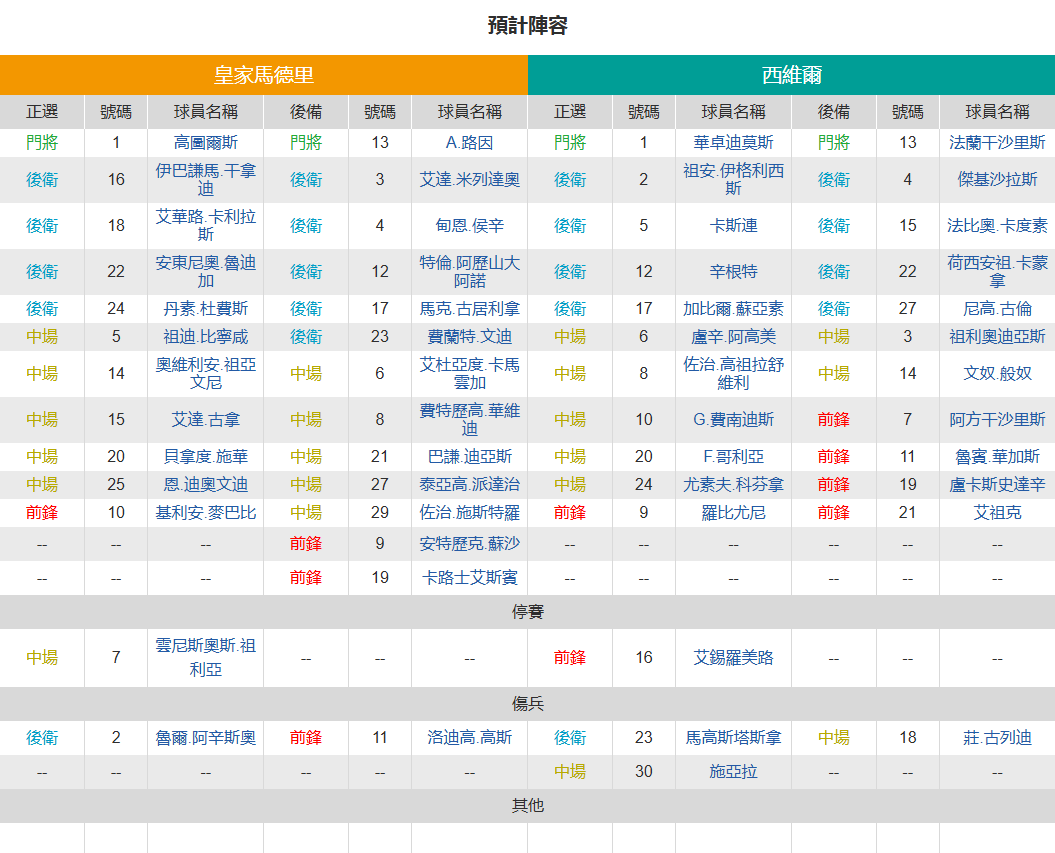Screen dimensions: 1055x853
Task: Open 安特歷克.蘇沙 profile
Action: coord(469,544)
